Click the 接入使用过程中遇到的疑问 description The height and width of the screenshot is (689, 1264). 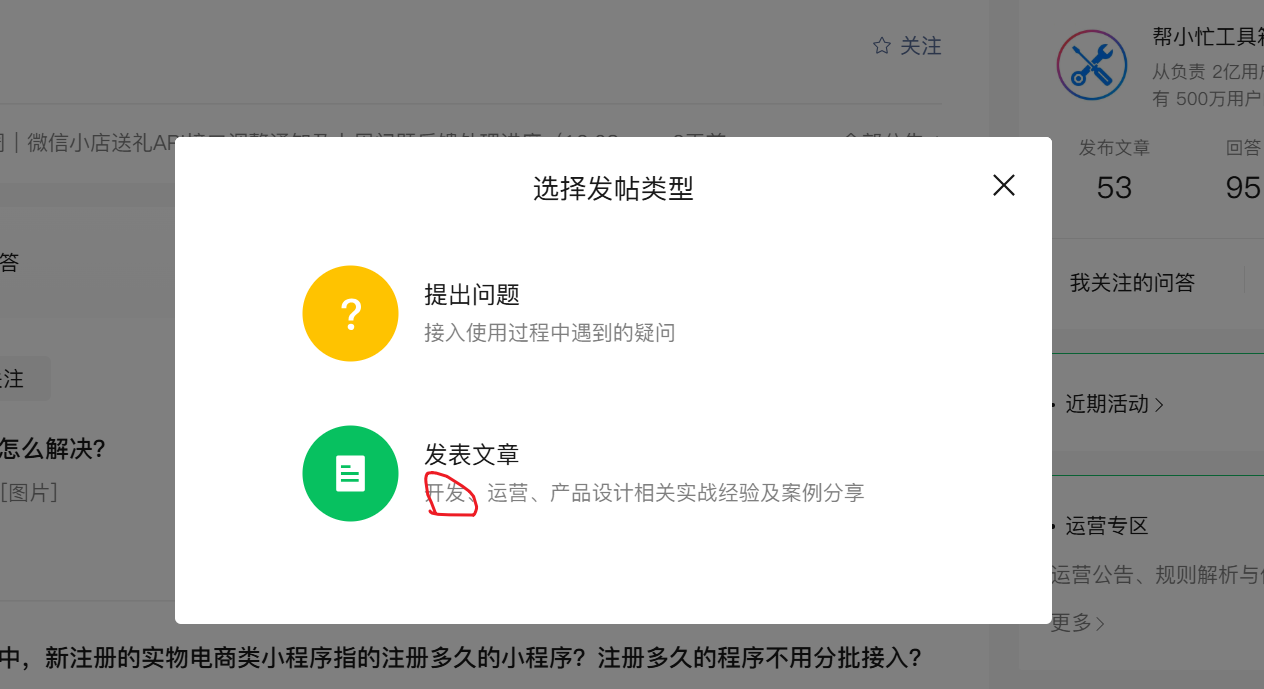pyautogui.click(x=550, y=333)
